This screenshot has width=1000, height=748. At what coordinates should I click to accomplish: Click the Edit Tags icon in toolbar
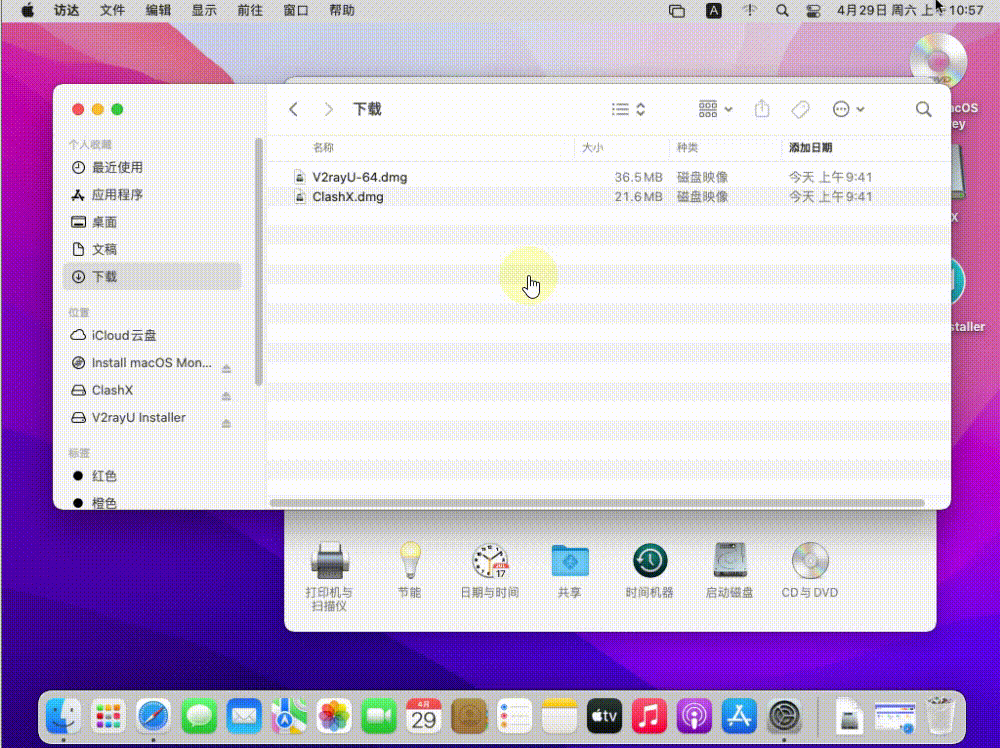point(799,109)
